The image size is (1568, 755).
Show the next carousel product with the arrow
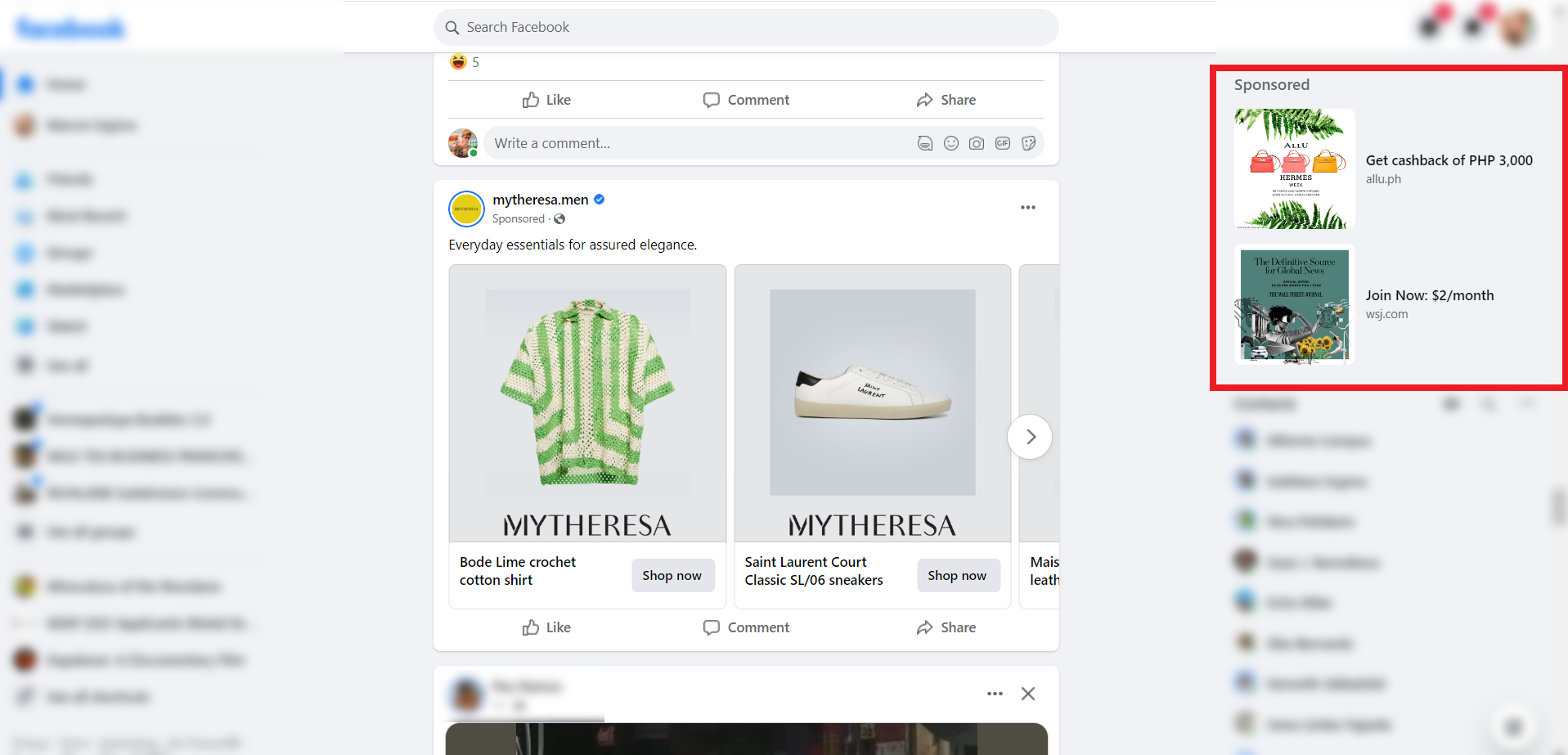coord(1029,436)
